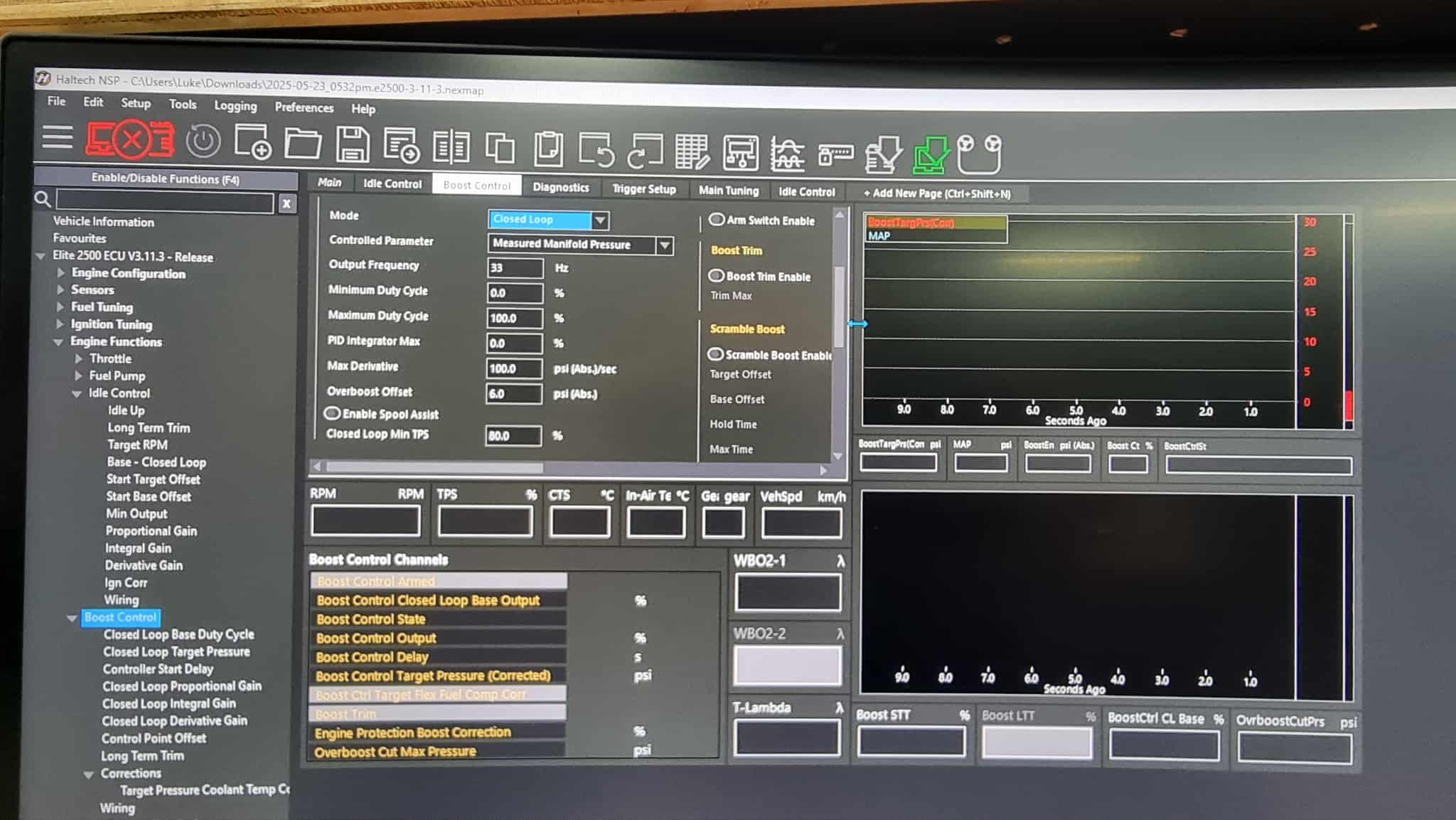
Task: Click the password lock icon
Action: (x=835, y=154)
